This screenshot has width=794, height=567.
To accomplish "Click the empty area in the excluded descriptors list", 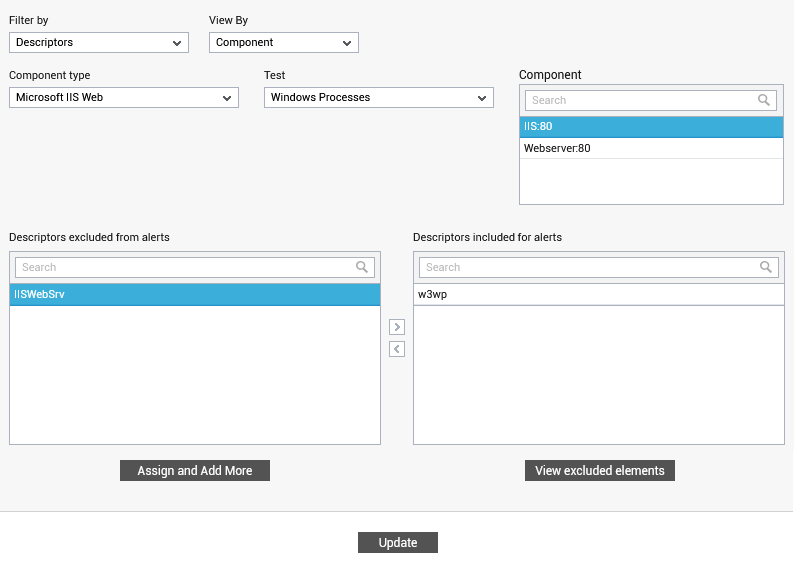I will [x=195, y=375].
